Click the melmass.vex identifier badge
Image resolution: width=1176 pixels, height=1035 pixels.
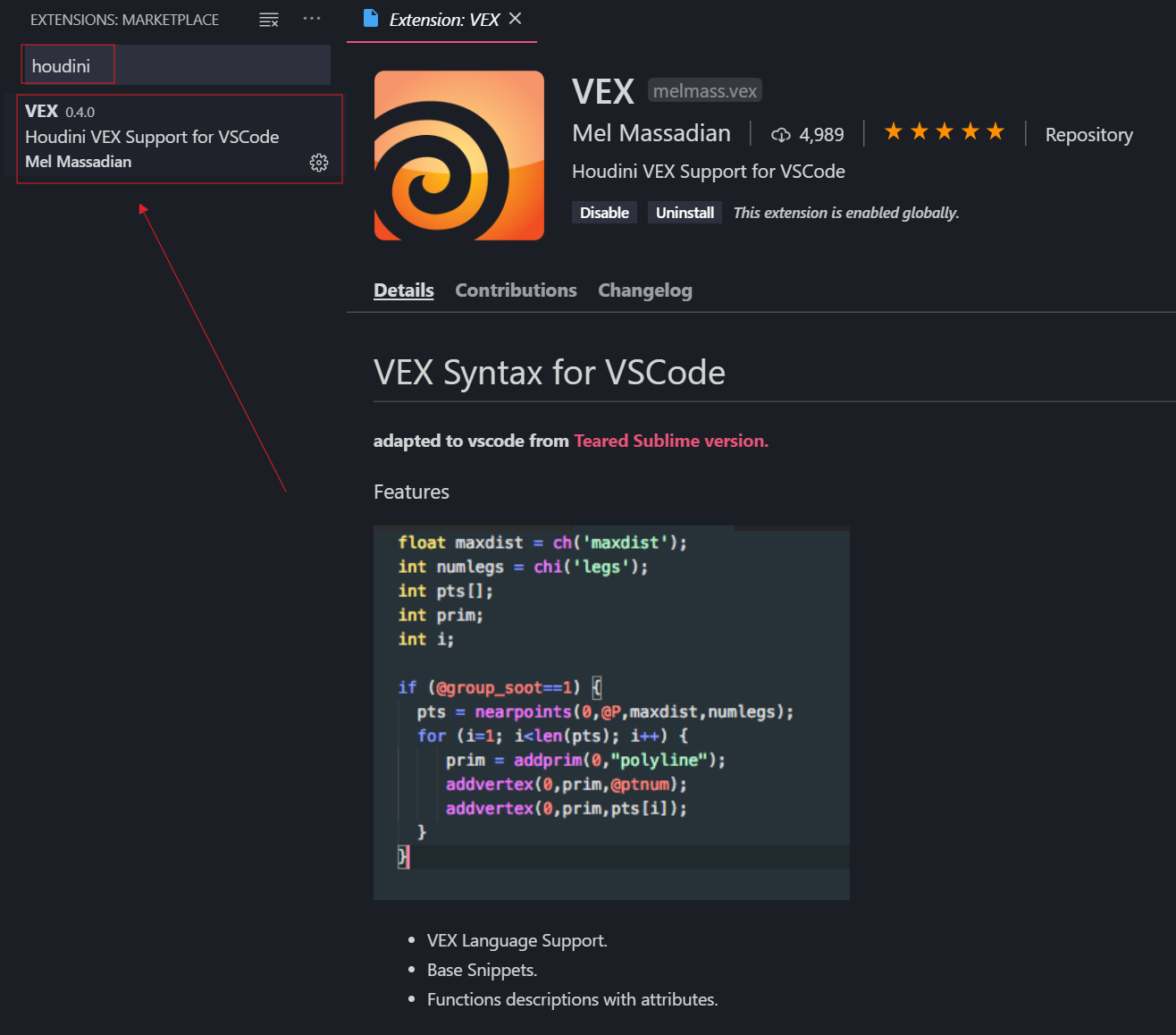[704, 90]
